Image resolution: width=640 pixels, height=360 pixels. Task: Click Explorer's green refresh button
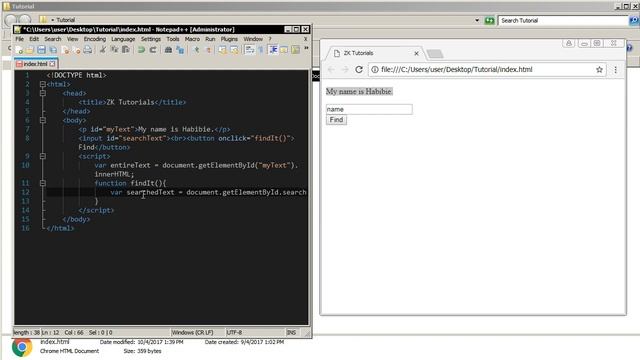[x=489, y=20]
